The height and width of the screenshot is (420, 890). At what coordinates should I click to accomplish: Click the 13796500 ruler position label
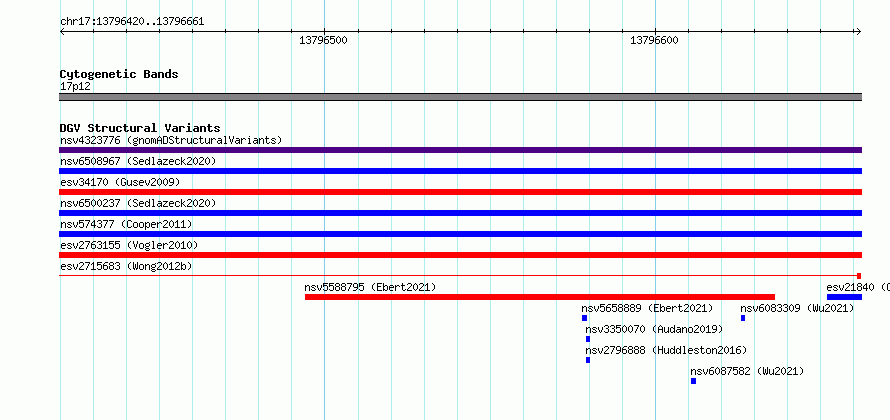pos(323,40)
